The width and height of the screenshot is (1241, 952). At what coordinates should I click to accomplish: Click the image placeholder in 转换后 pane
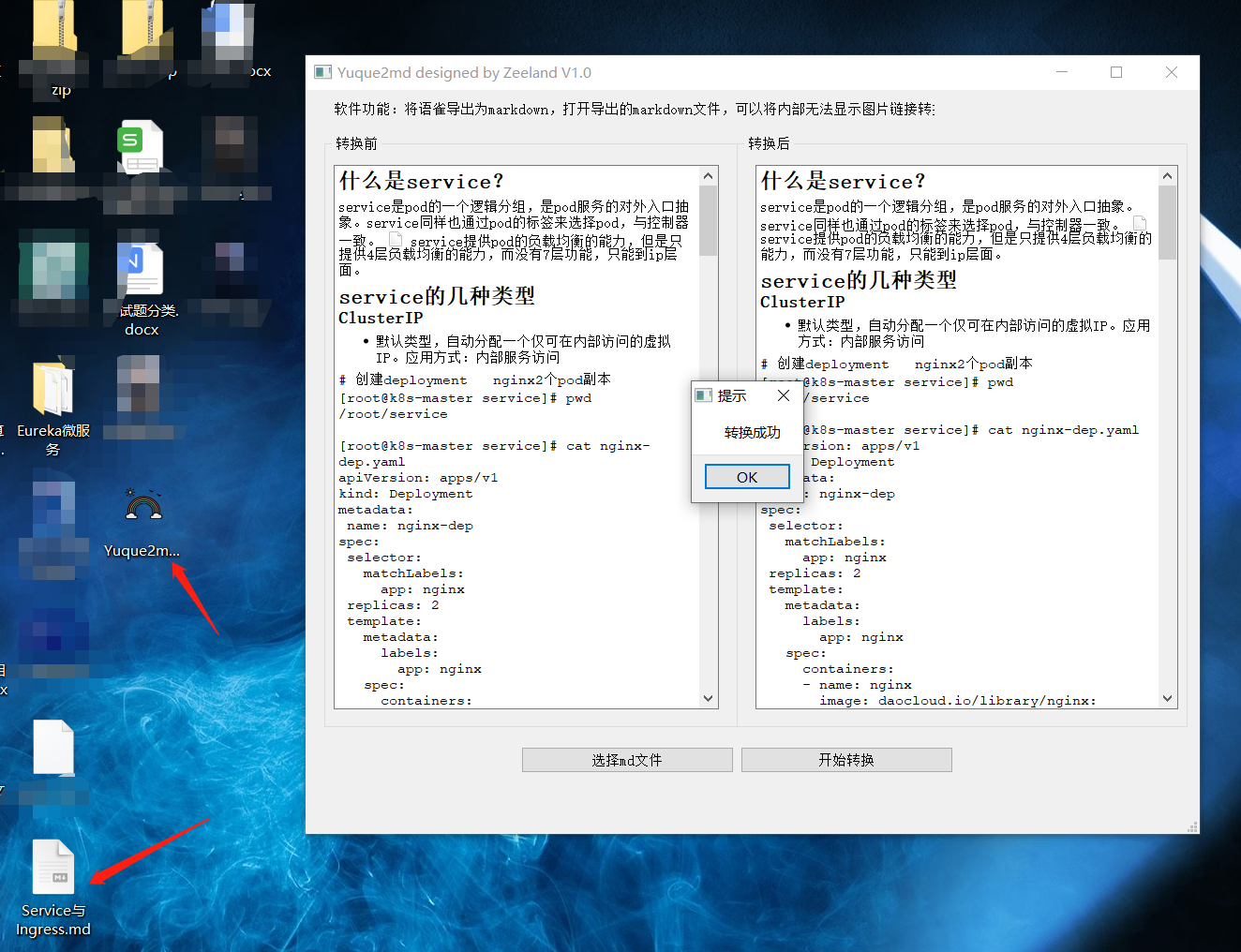[1140, 224]
